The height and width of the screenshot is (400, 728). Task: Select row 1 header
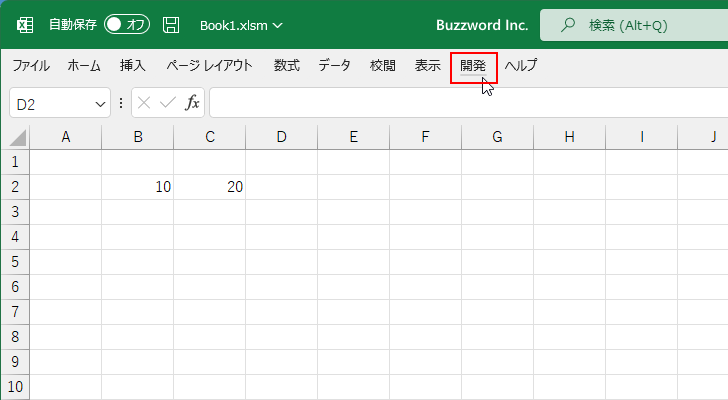[x=15, y=162]
